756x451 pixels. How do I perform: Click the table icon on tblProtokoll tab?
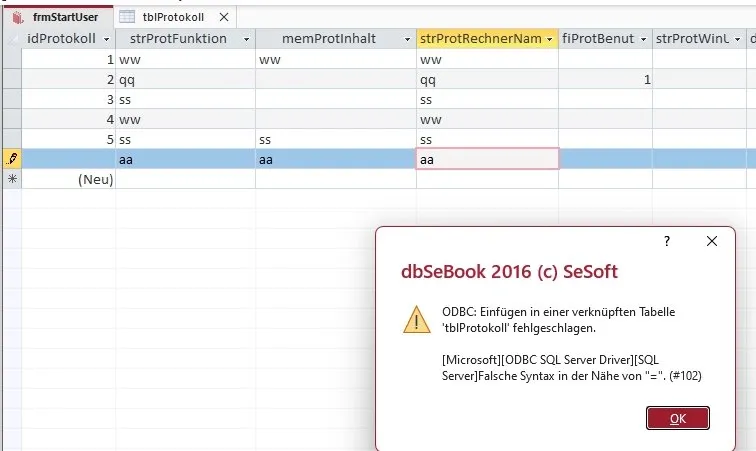[127, 17]
